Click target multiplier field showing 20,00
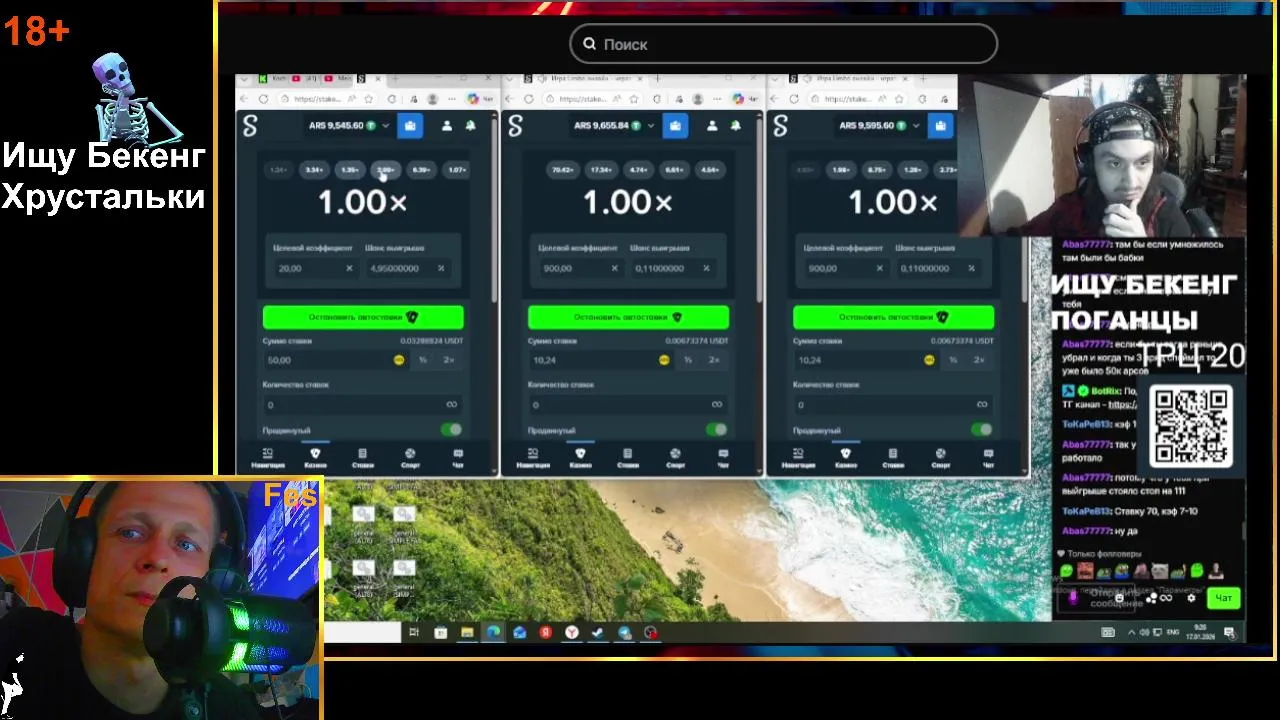Viewport: 1280px width, 720px height. pos(315,268)
